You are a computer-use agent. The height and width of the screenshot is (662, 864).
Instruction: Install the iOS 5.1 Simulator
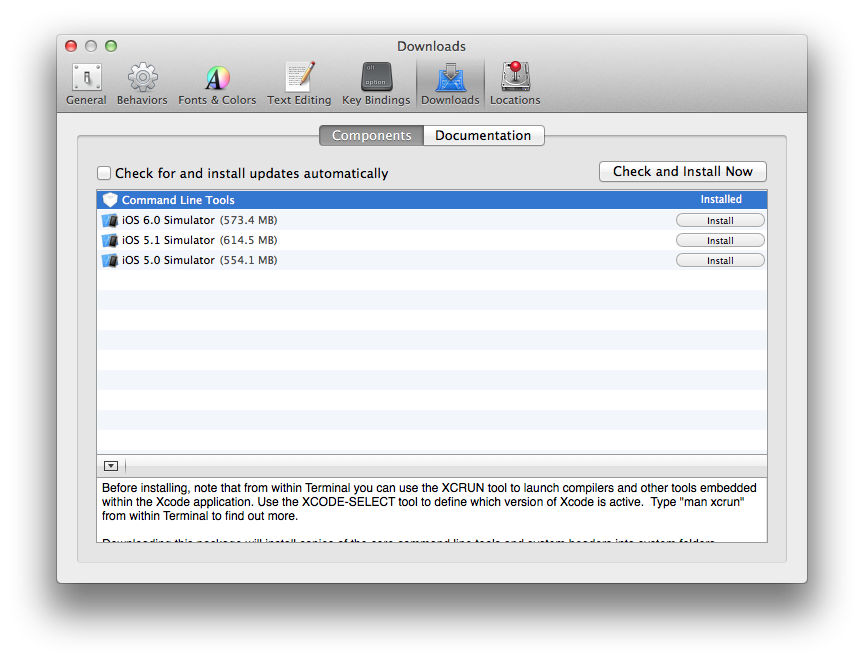pos(720,240)
